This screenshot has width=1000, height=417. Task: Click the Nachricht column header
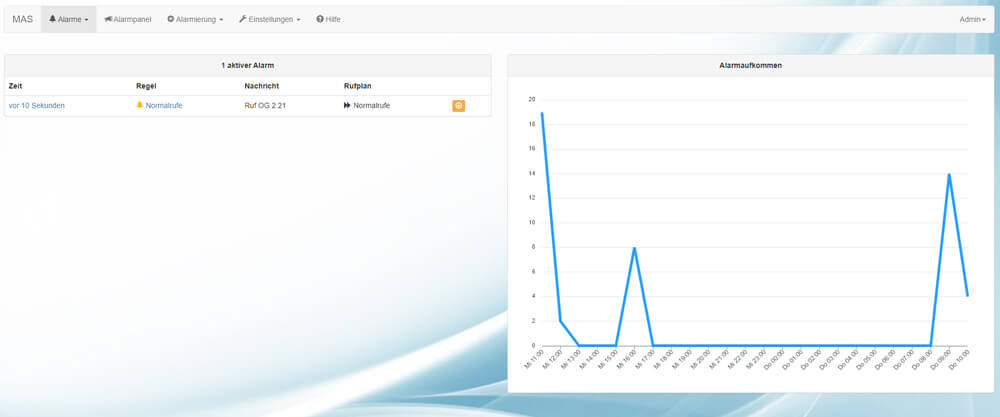coord(261,86)
